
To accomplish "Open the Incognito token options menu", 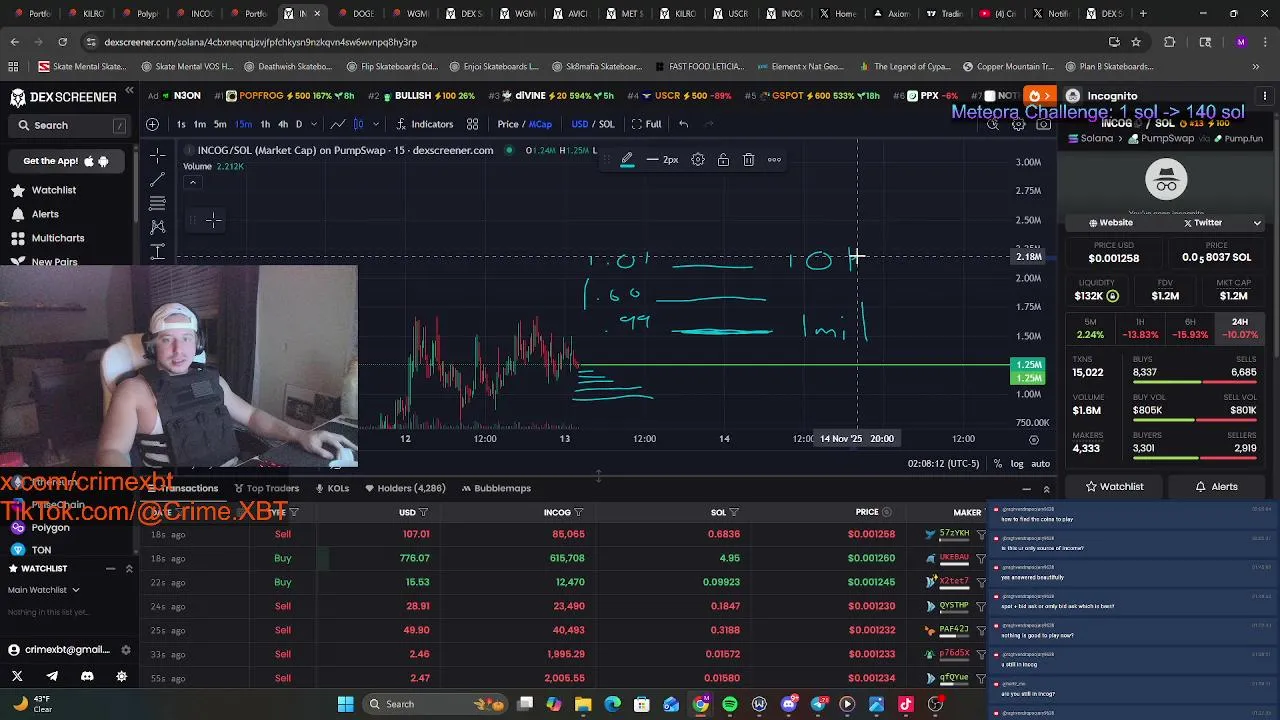I will coord(1264,96).
